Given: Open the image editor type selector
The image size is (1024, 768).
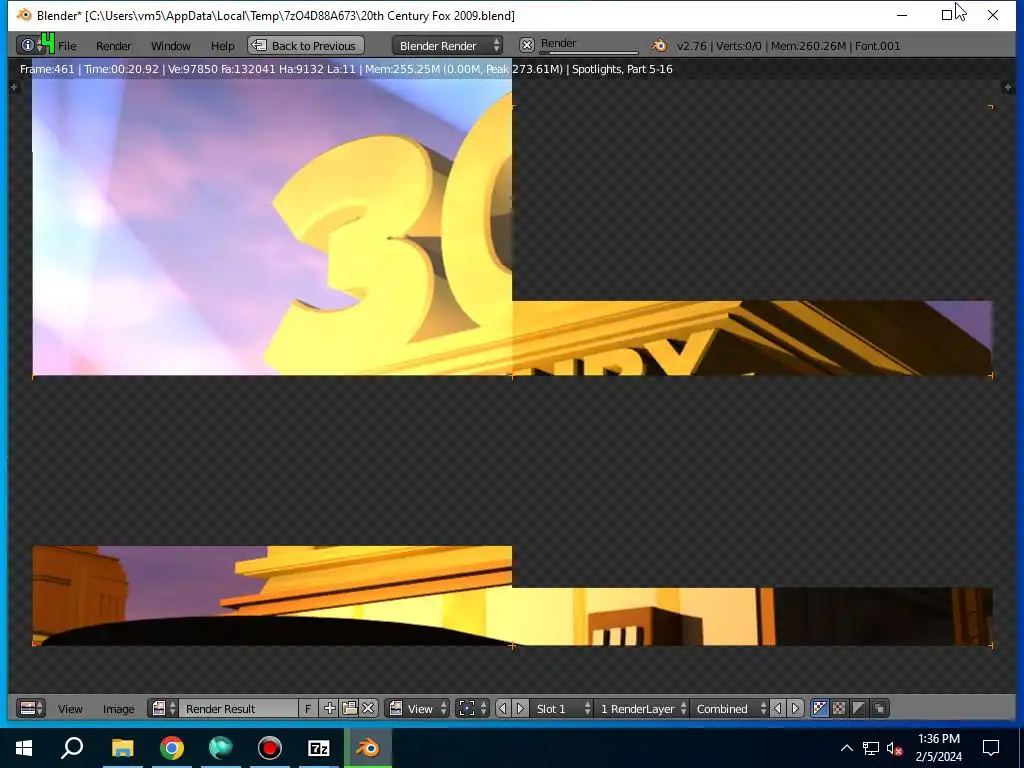Looking at the screenshot, I should [x=31, y=709].
